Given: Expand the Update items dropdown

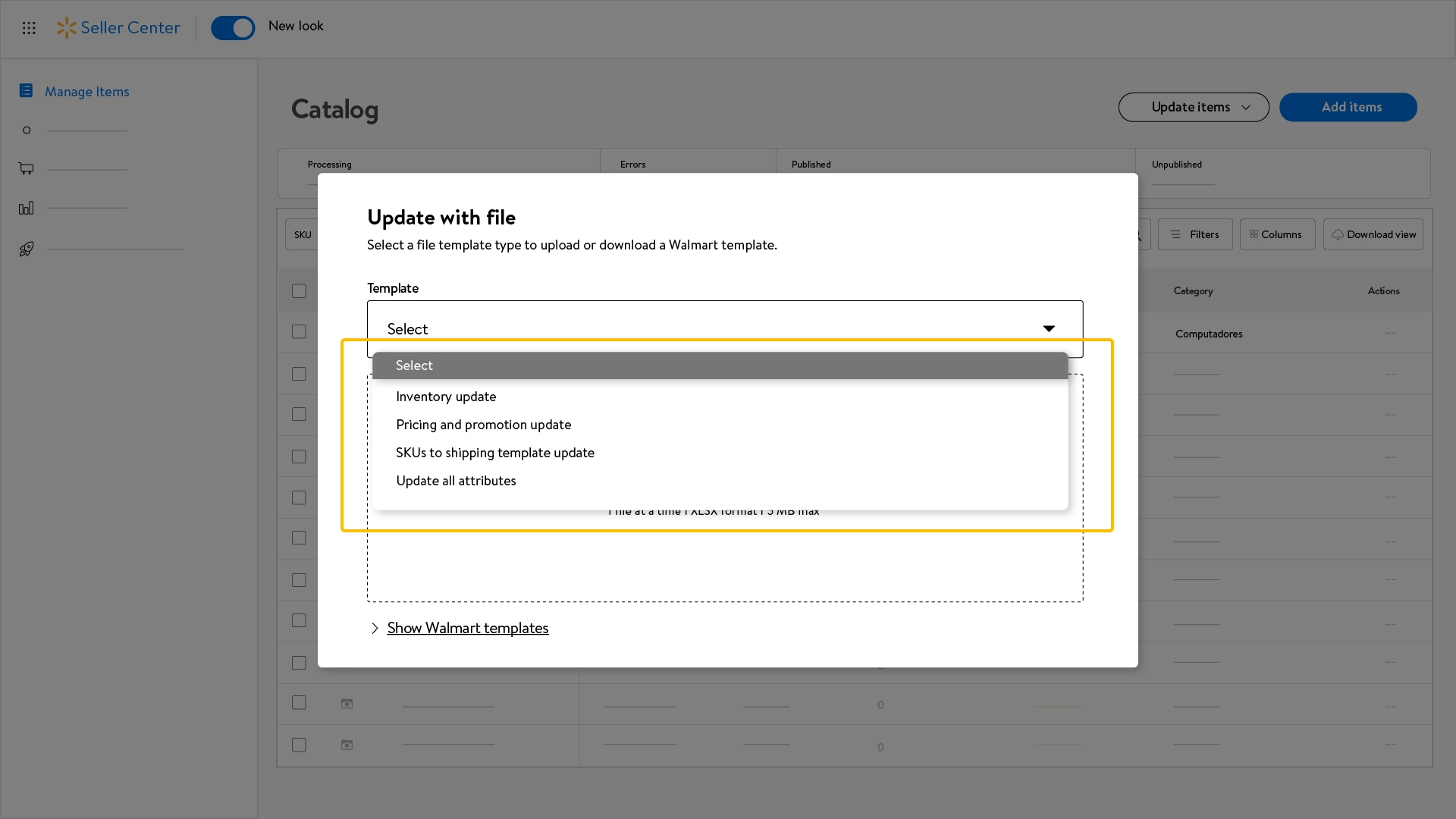Looking at the screenshot, I should [x=1194, y=107].
